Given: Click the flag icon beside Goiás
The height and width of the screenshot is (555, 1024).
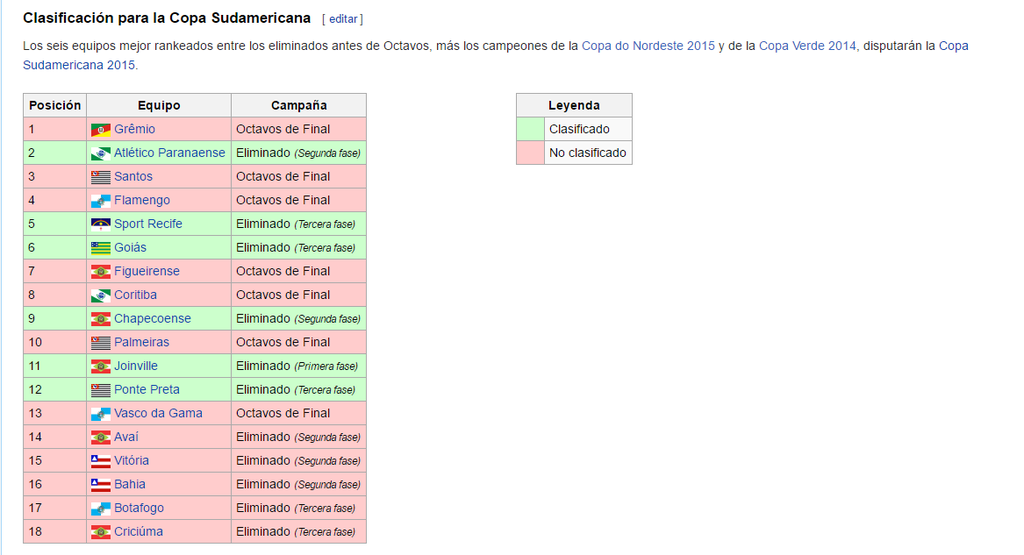Looking at the screenshot, I should 101,248.
